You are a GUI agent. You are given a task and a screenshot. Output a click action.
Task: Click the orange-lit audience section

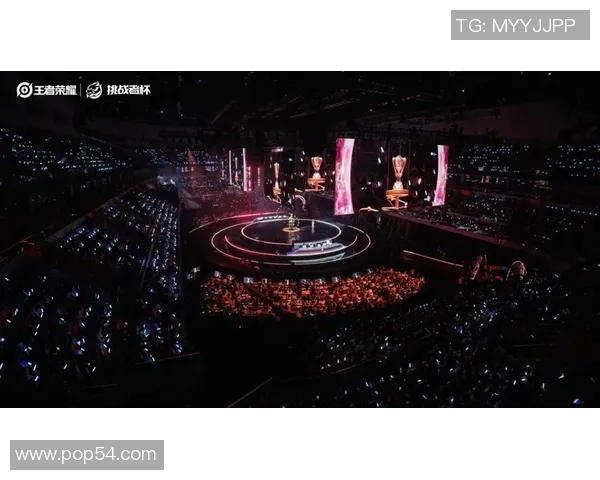(312, 293)
